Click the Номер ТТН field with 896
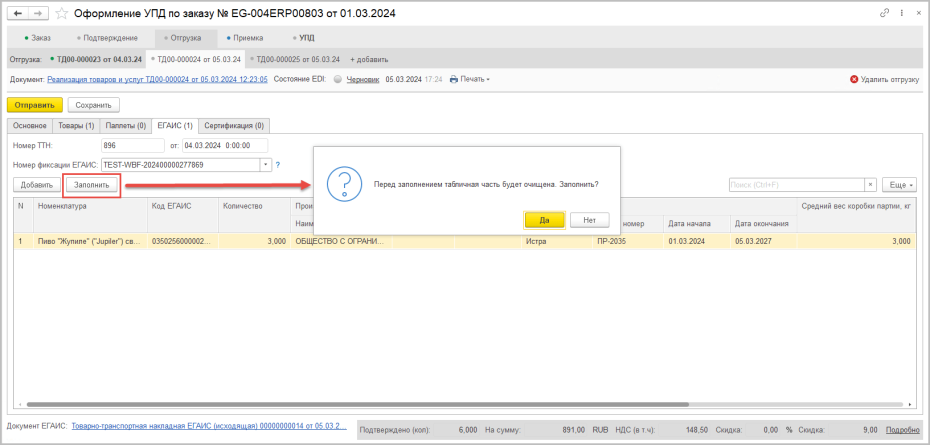 (x=133, y=145)
